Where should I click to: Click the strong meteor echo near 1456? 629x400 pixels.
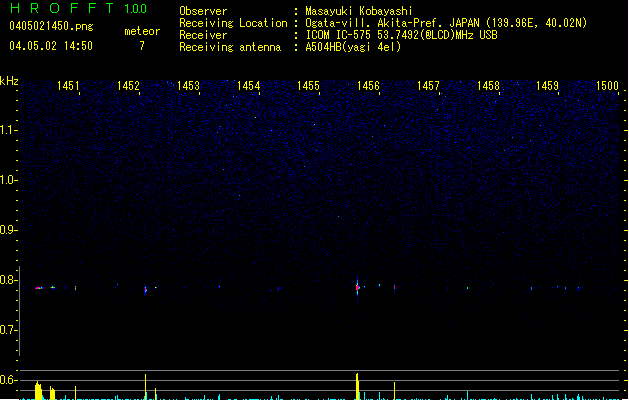point(357,287)
